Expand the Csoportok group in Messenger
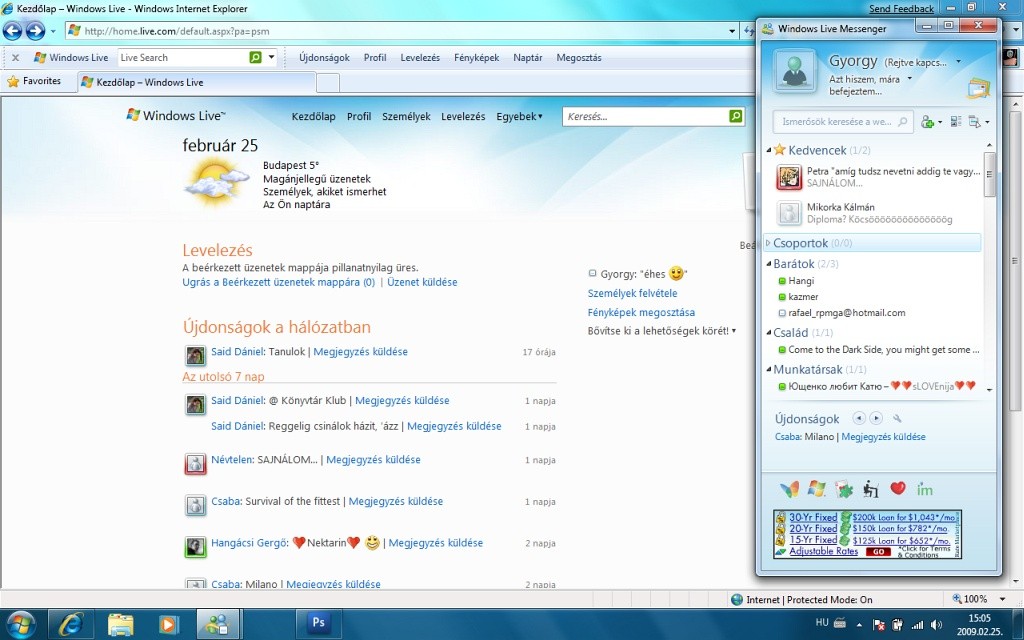This screenshot has width=1024, height=640. [x=768, y=243]
